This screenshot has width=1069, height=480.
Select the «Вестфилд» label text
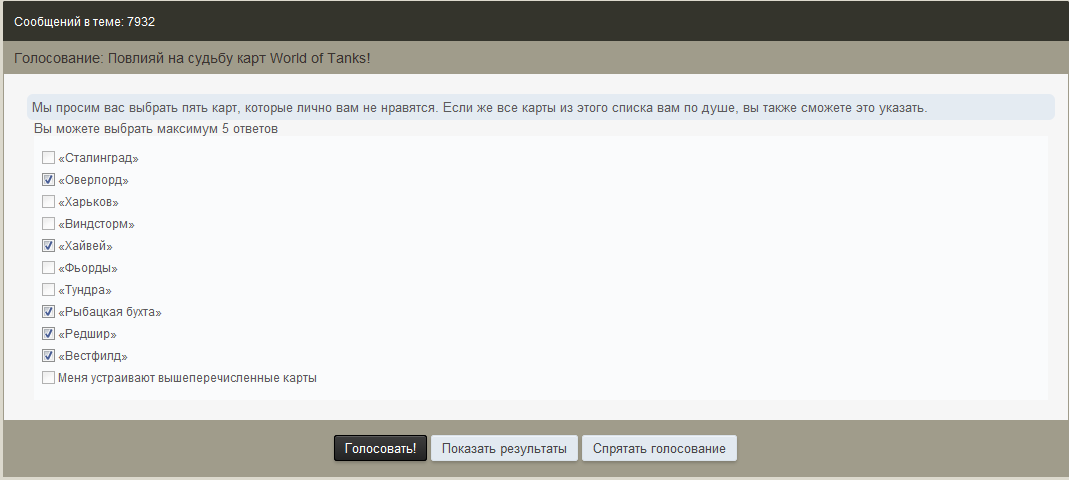point(93,356)
